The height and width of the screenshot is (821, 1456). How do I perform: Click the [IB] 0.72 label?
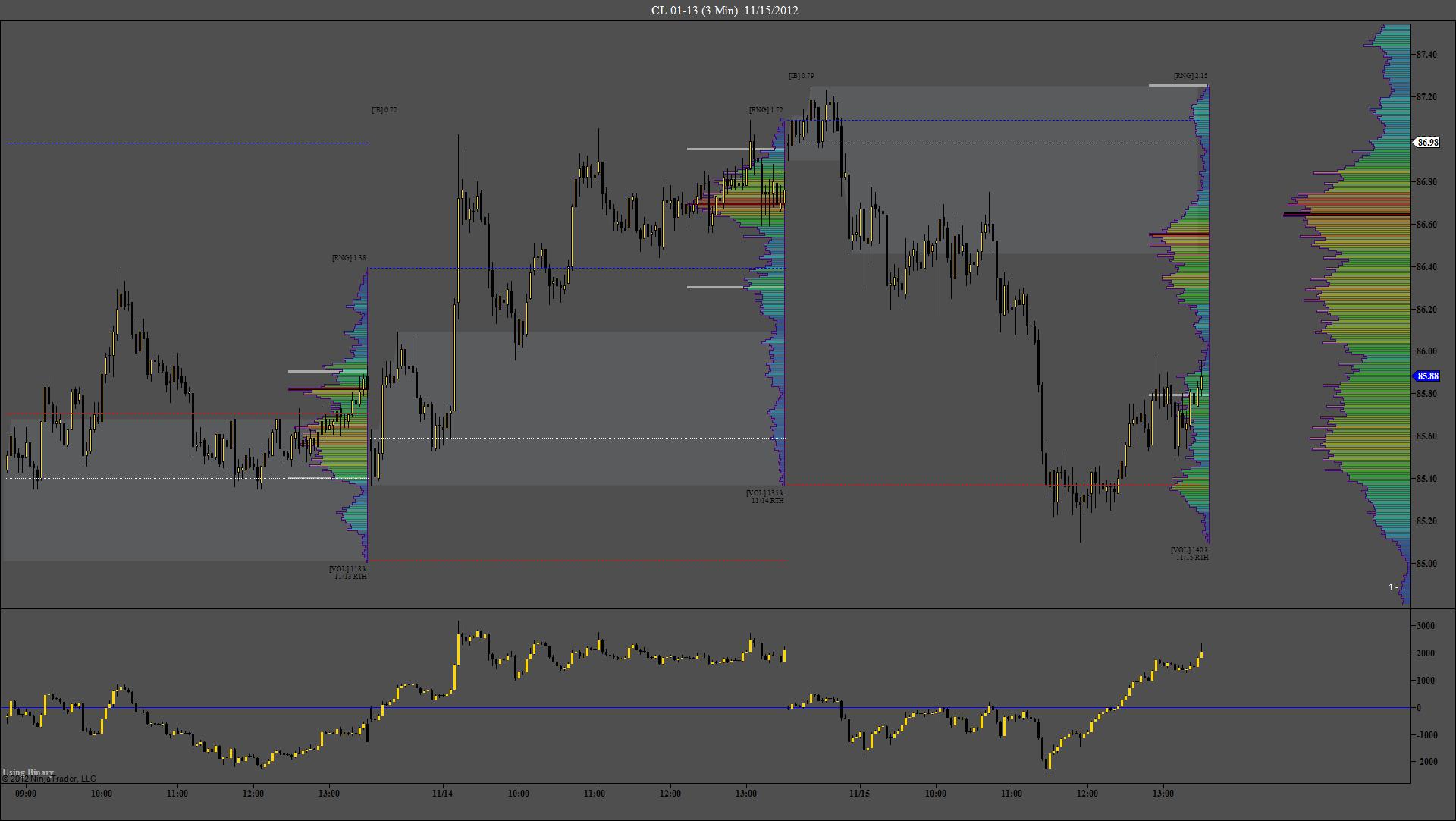[x=384, y=110]
